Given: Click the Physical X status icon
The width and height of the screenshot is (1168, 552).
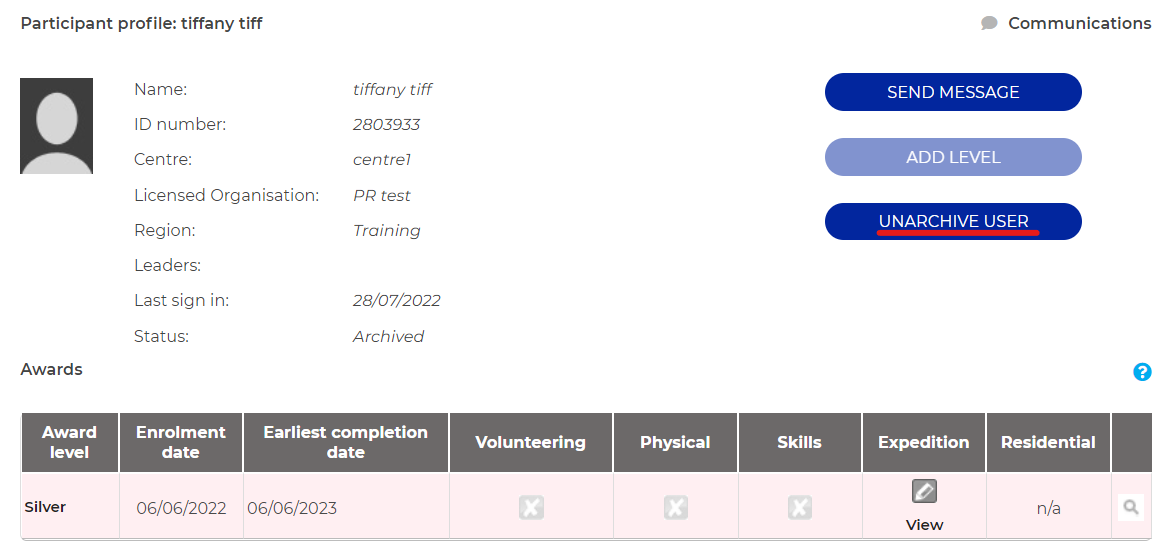Looking at the screenshot, I should (x=676, y=508).
